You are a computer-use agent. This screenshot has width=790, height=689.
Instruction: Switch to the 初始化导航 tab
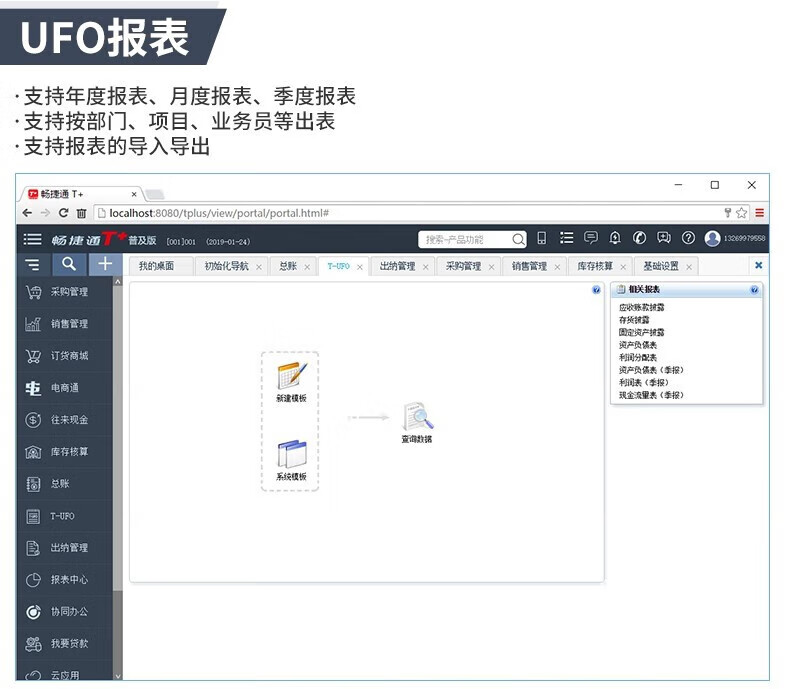coord(226,266)
